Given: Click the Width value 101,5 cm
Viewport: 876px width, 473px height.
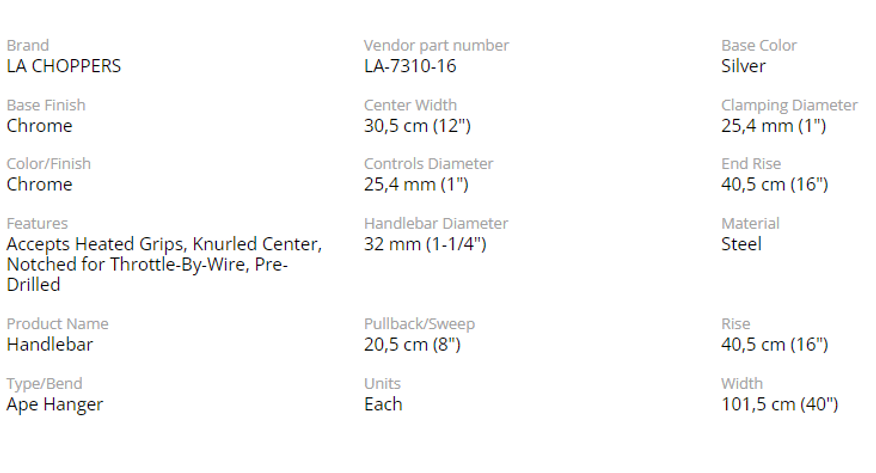Looking at the screenshot, I should click(779, 405).
